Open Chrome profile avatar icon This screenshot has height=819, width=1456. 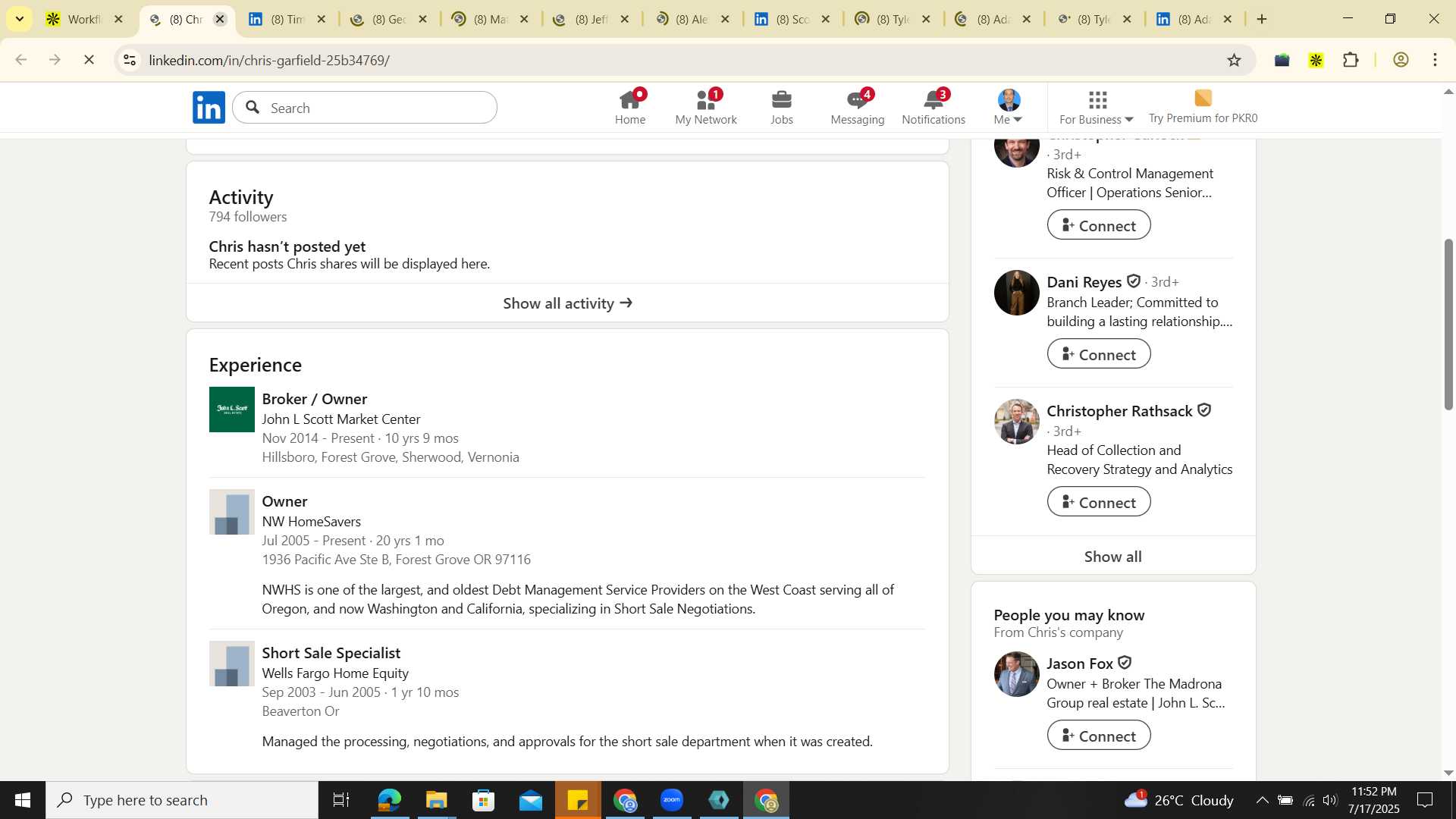point(1401,60)
